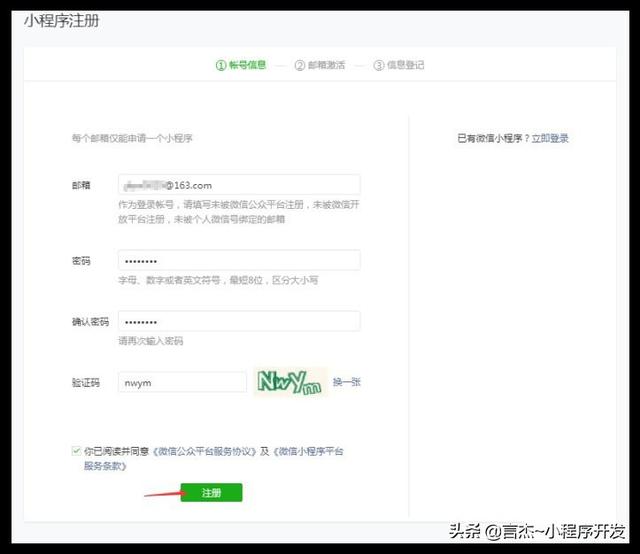
Task: Click the text 已有微信小程序？
Action: click(x=493, y=138)
